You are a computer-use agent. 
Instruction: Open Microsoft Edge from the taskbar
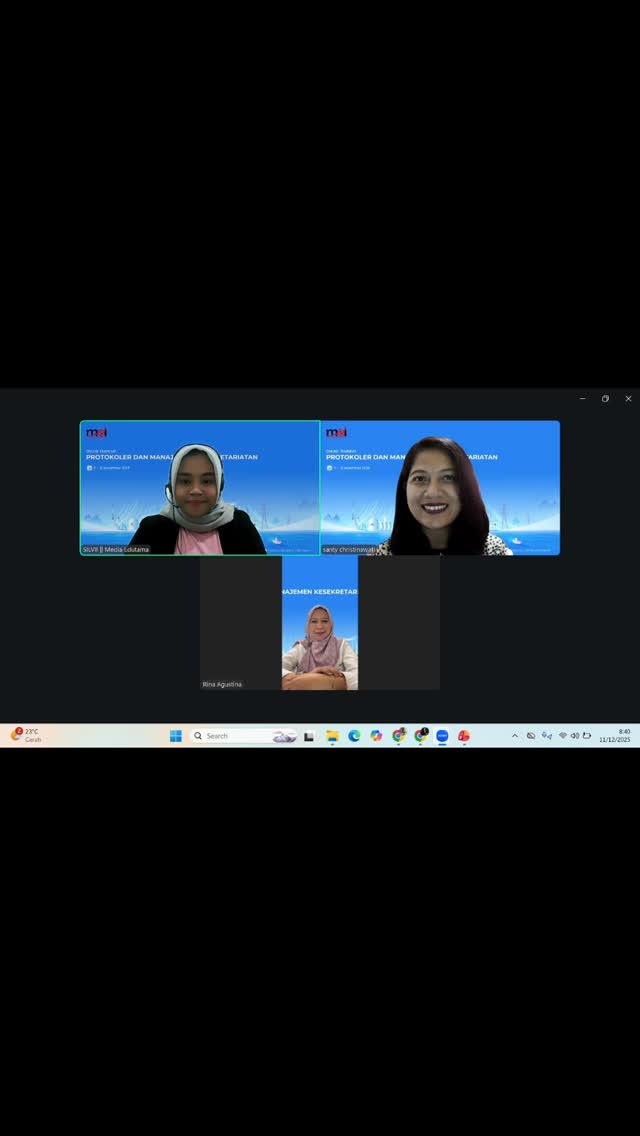click(x=354, y=736)
